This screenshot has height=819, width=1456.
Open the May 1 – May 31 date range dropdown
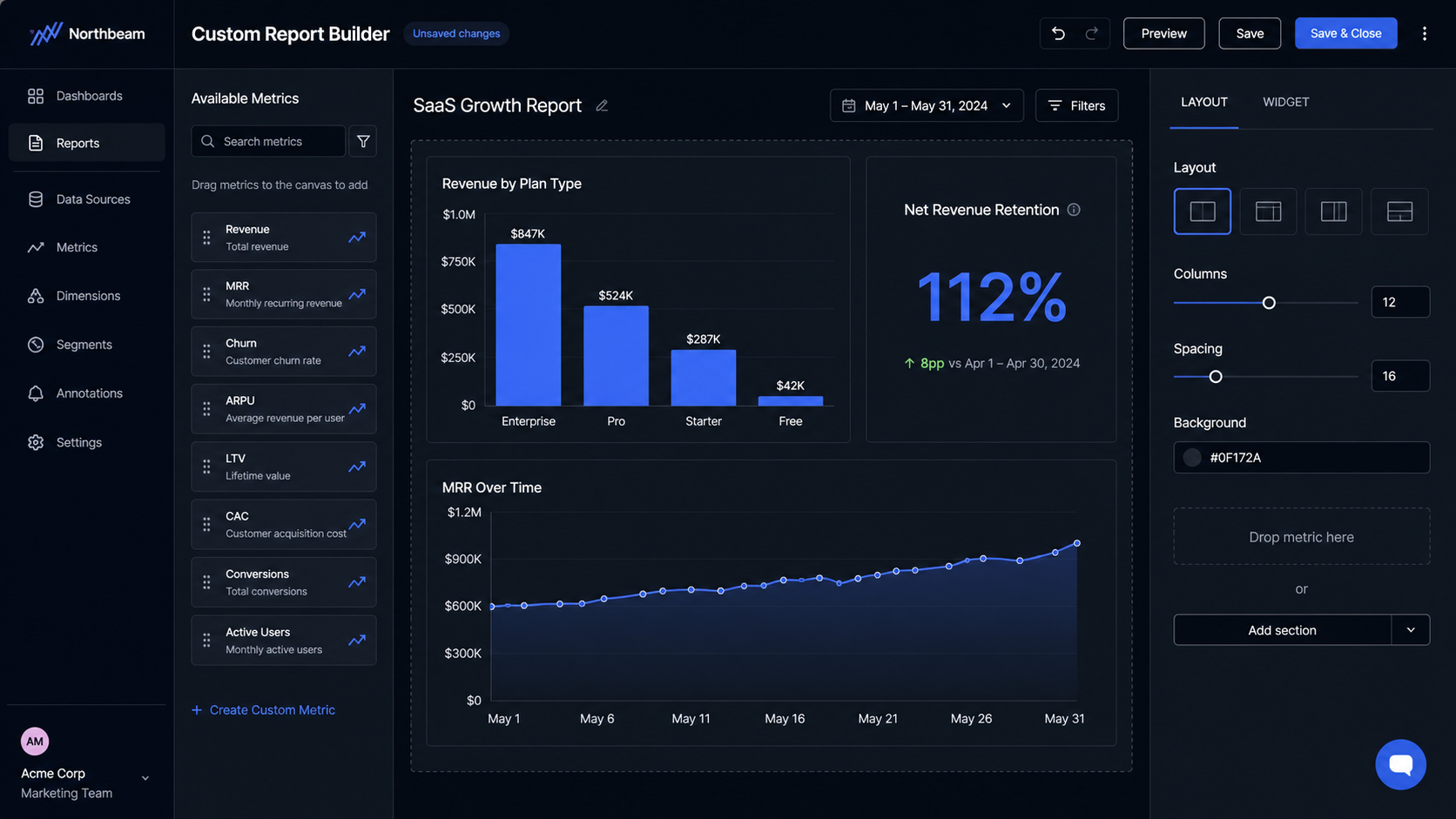click(927, 105)
